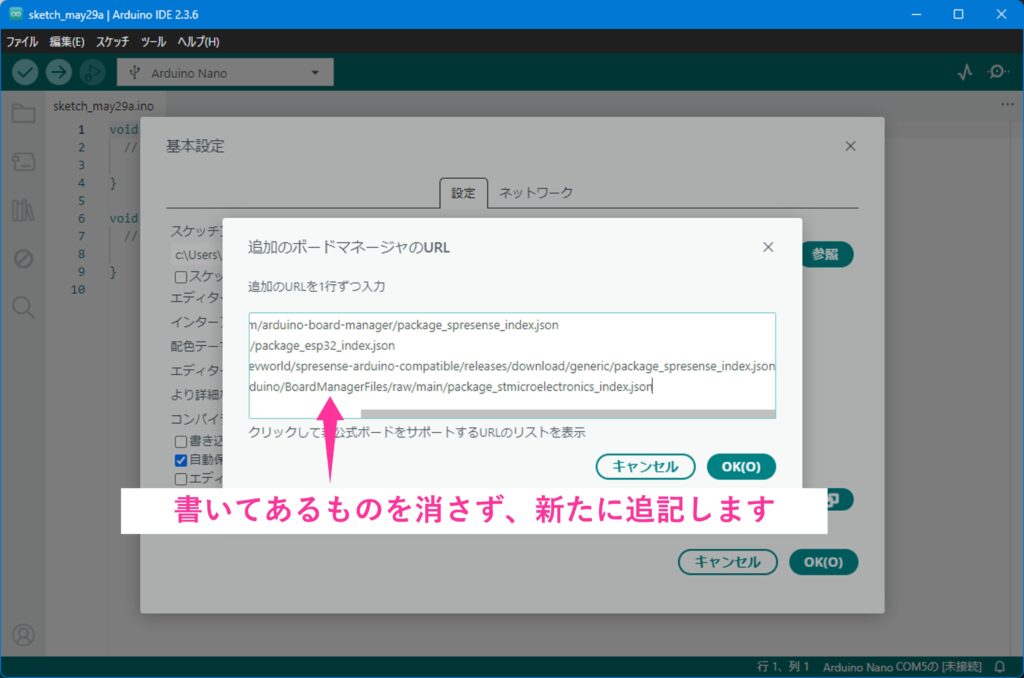Click Arduino Nano COM5 status bar text

pos(902,667)
